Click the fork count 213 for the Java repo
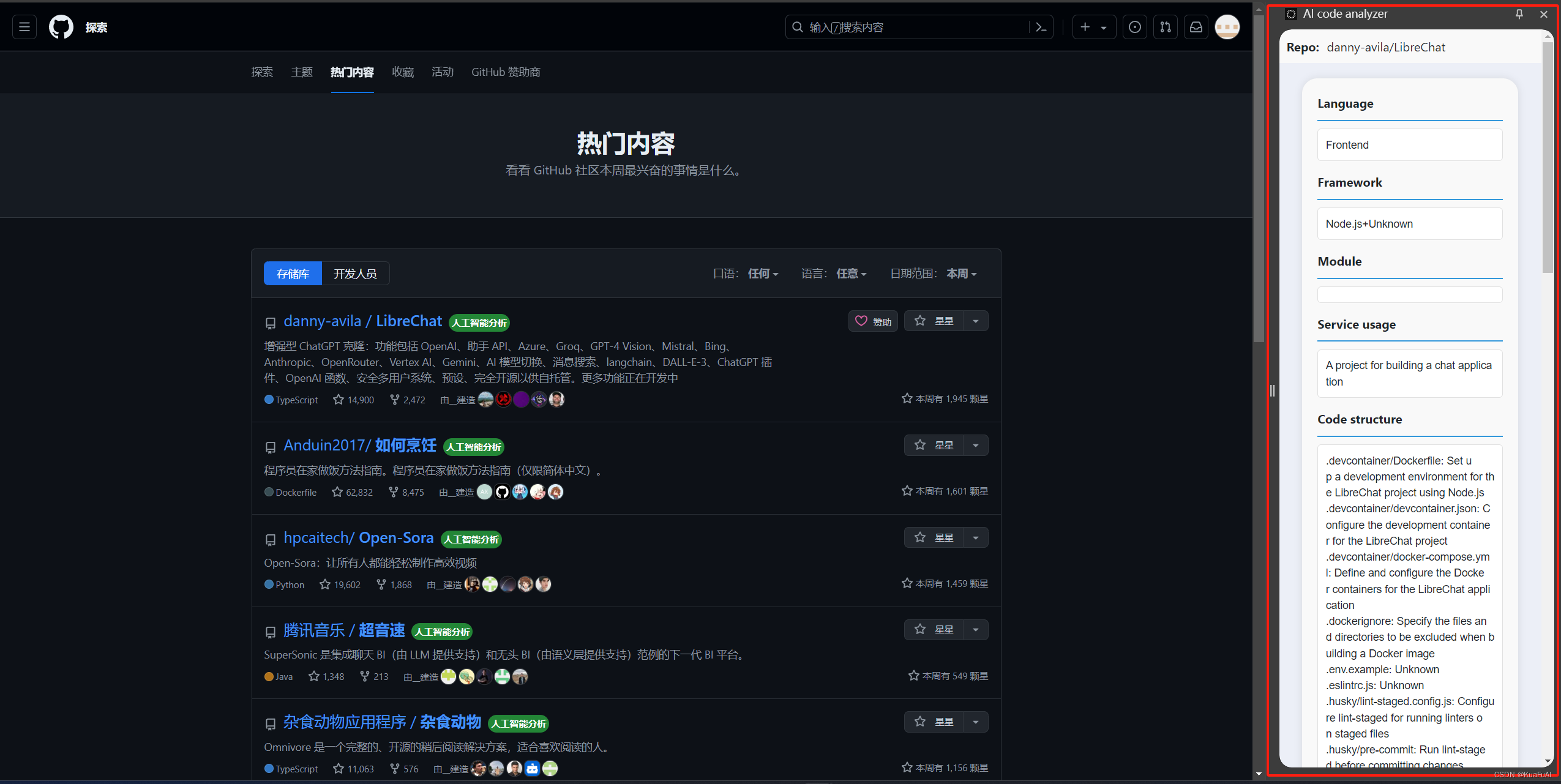The height and width of the screenshot is (784, 1561). pyautogui.click(x=374, y=676)
